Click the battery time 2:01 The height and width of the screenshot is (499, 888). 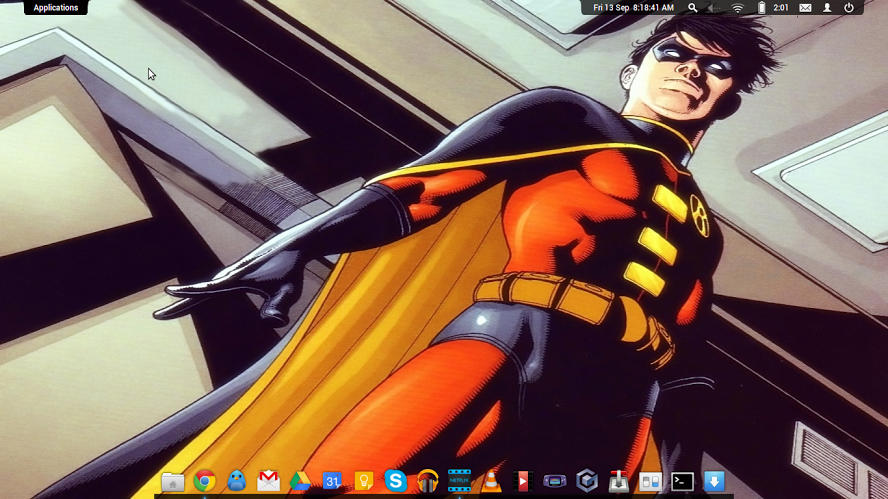pos(781,7)
